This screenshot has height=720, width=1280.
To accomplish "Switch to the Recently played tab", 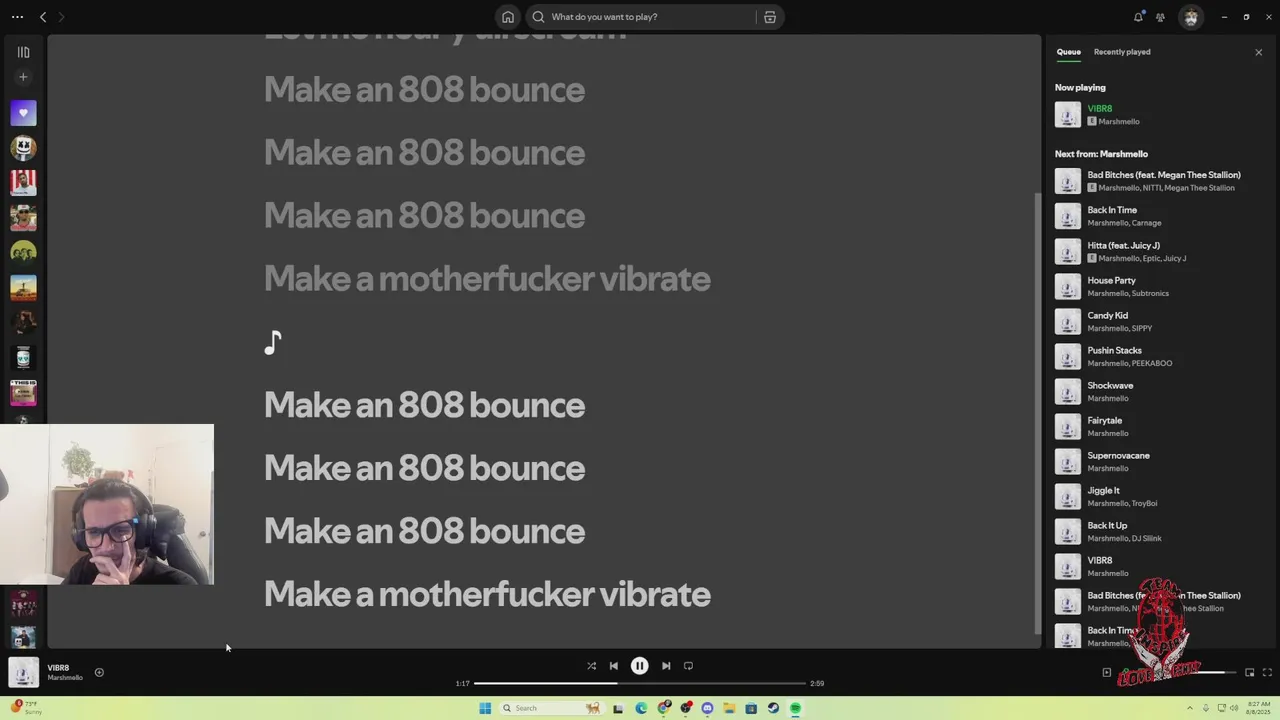I will [x=1122, y=52].
